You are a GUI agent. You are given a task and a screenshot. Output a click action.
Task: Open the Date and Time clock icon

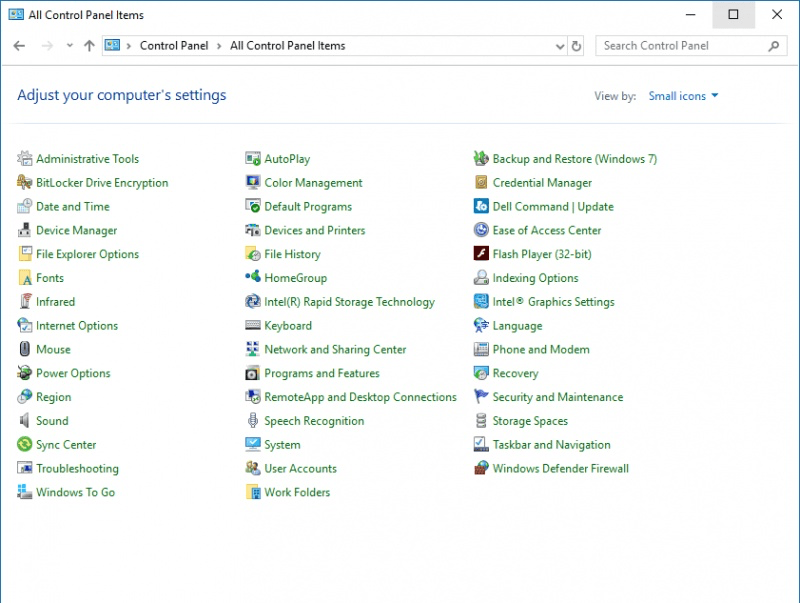click(24, 207)
